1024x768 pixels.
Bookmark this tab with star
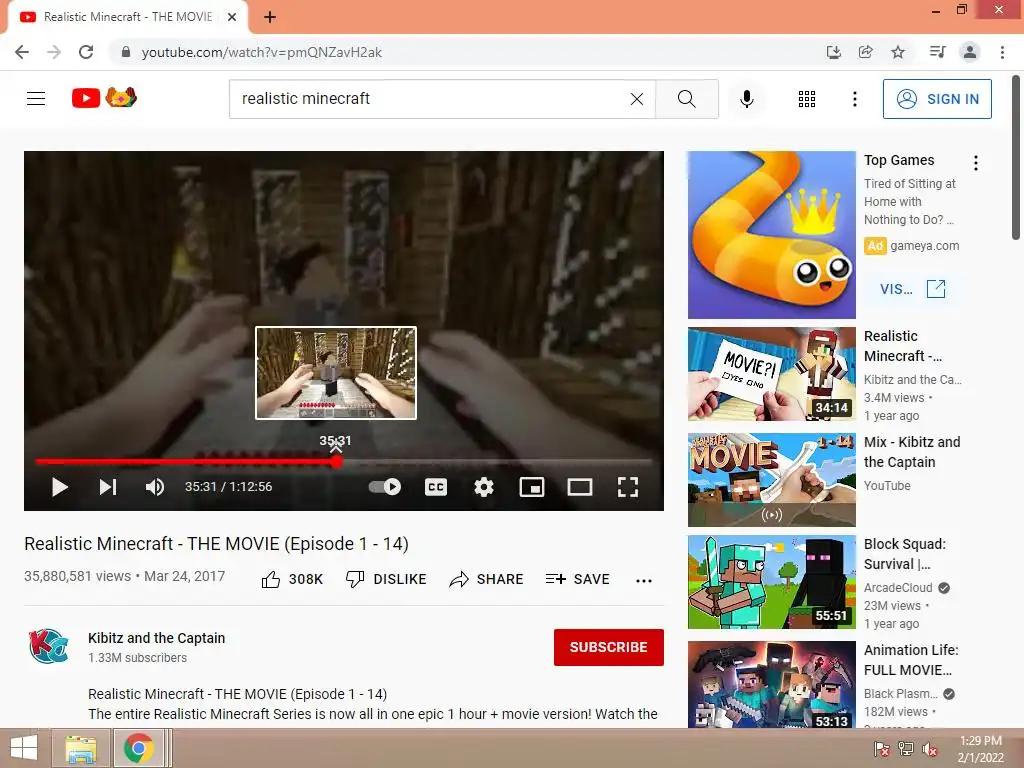898,52
